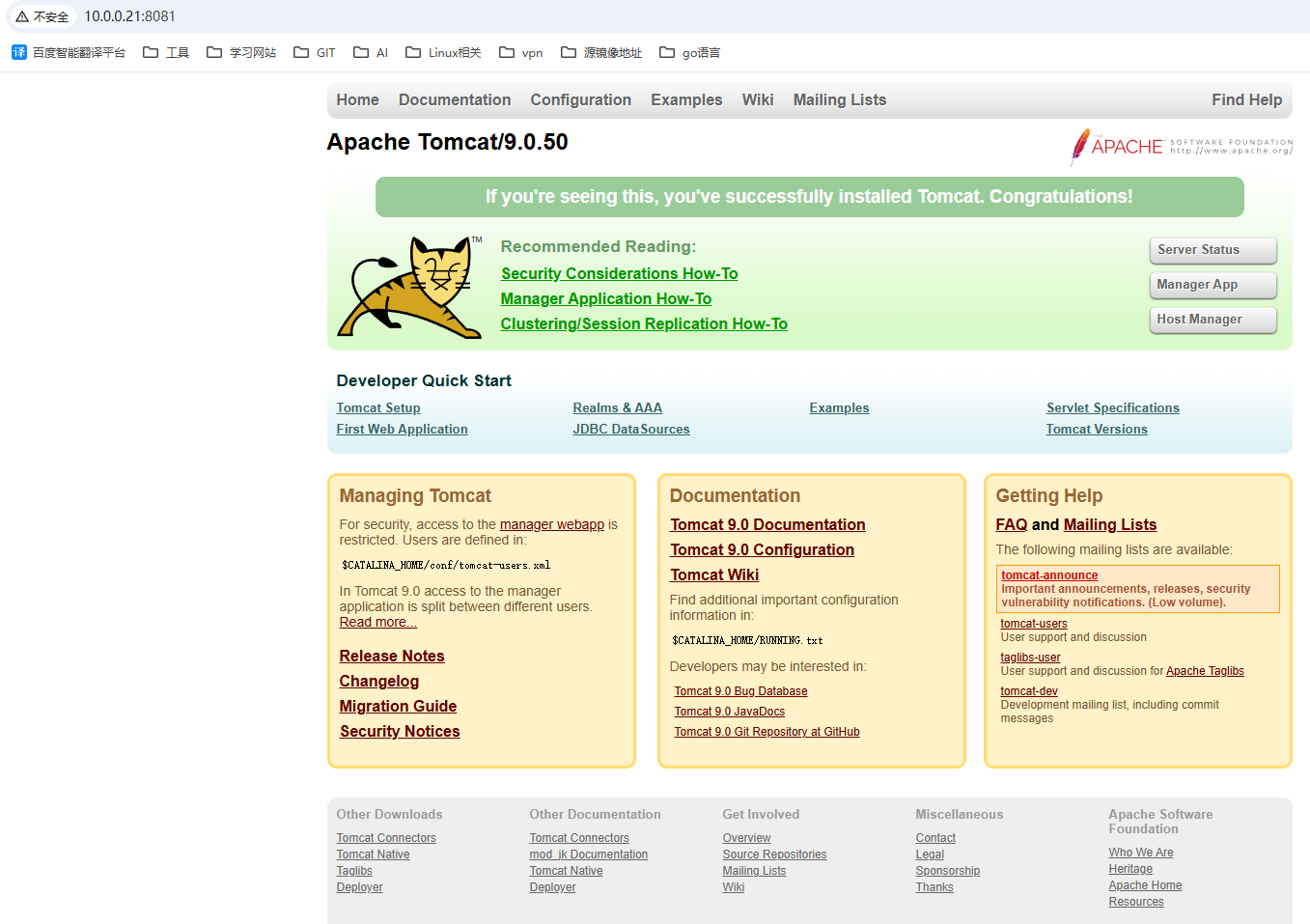Open the Migration Guide link
The height and width of the screenshot is (924, 1310).
(x=398, y=707)
